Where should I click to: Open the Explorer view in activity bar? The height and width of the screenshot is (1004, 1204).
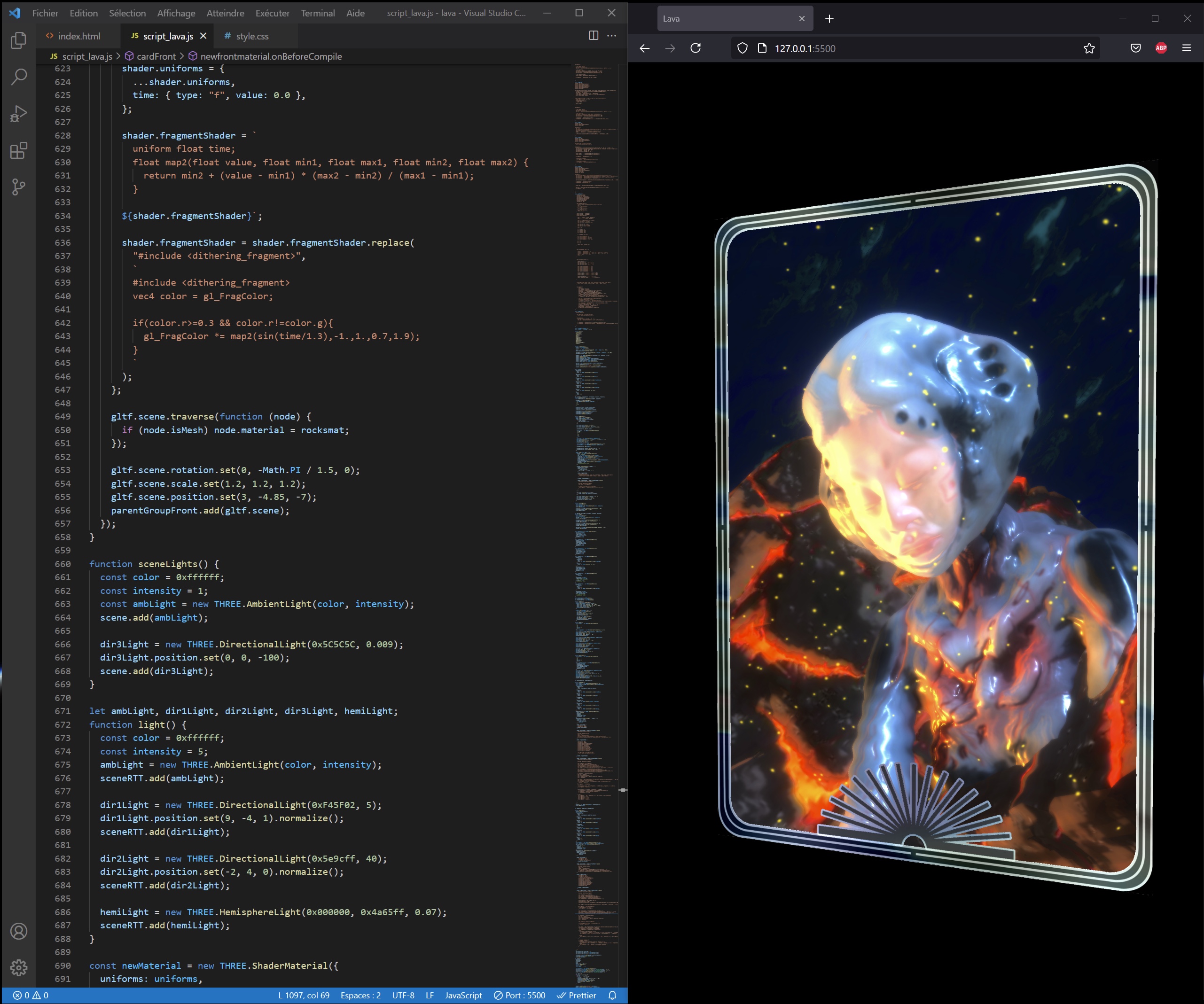pos(18,40)
